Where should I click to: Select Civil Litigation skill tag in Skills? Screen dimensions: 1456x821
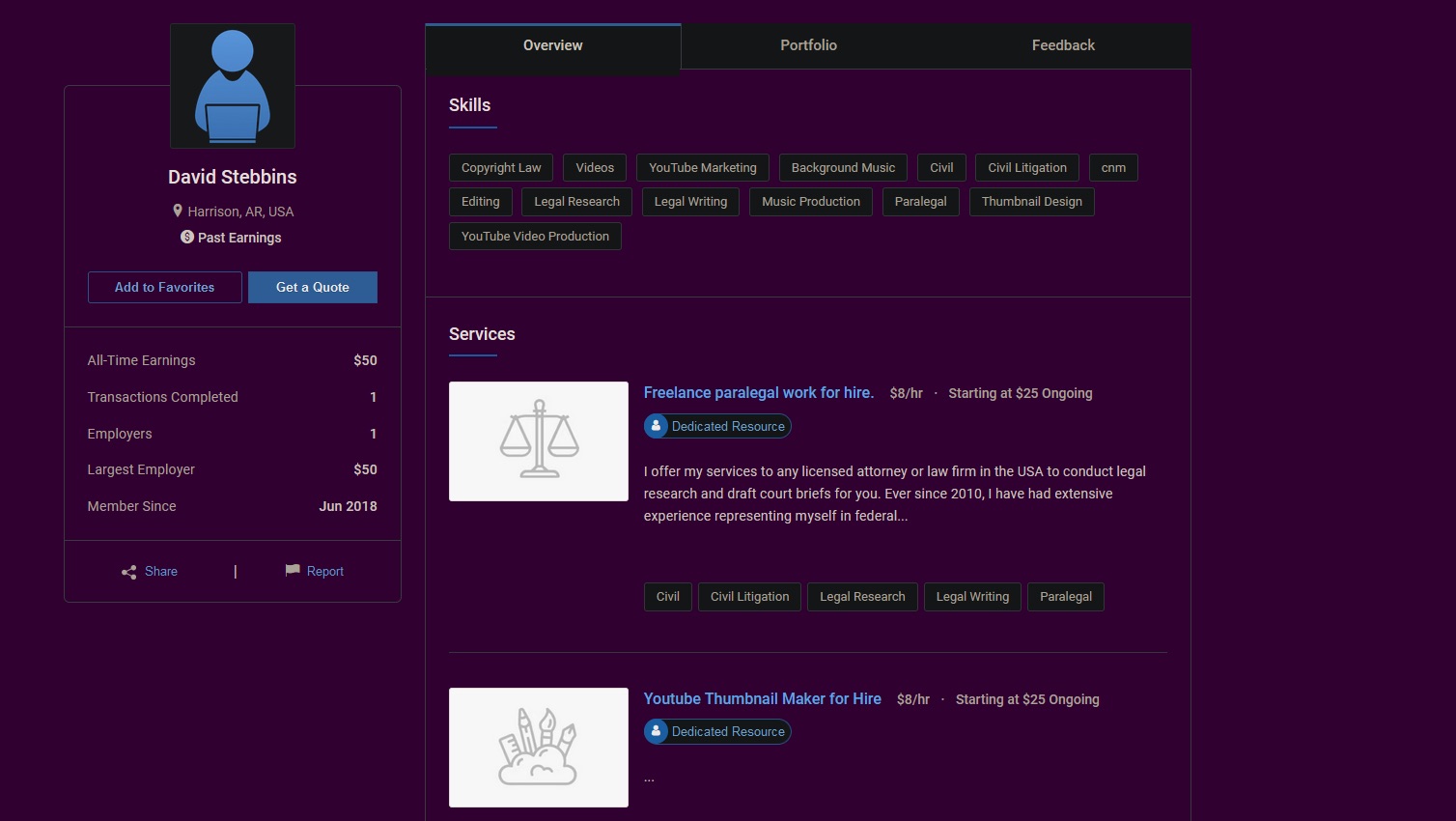point(1027,167)
